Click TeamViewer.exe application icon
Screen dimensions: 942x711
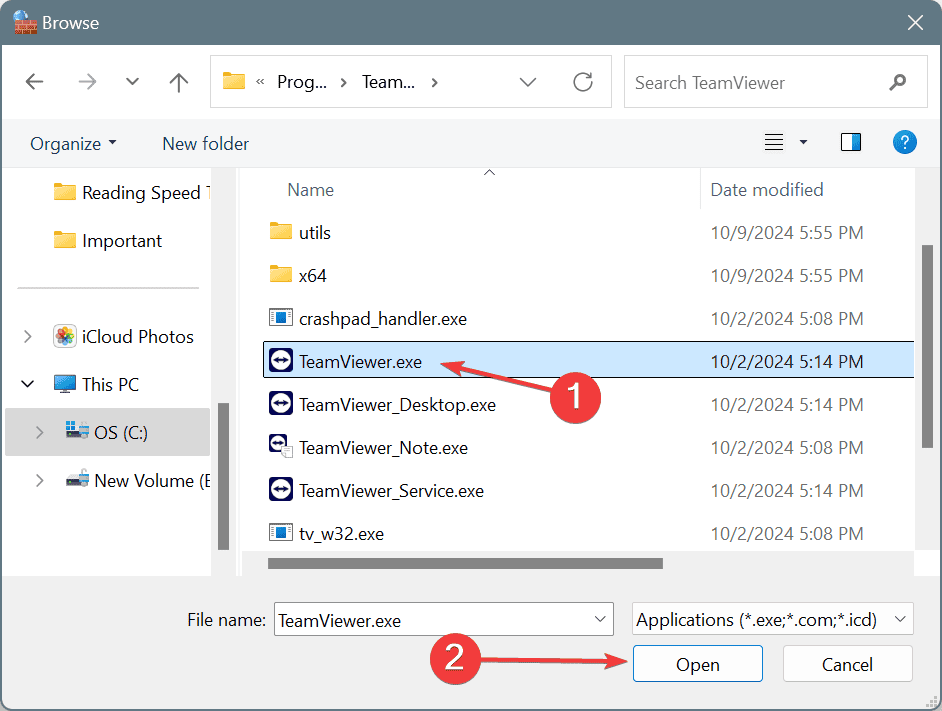tap(281, 361)
